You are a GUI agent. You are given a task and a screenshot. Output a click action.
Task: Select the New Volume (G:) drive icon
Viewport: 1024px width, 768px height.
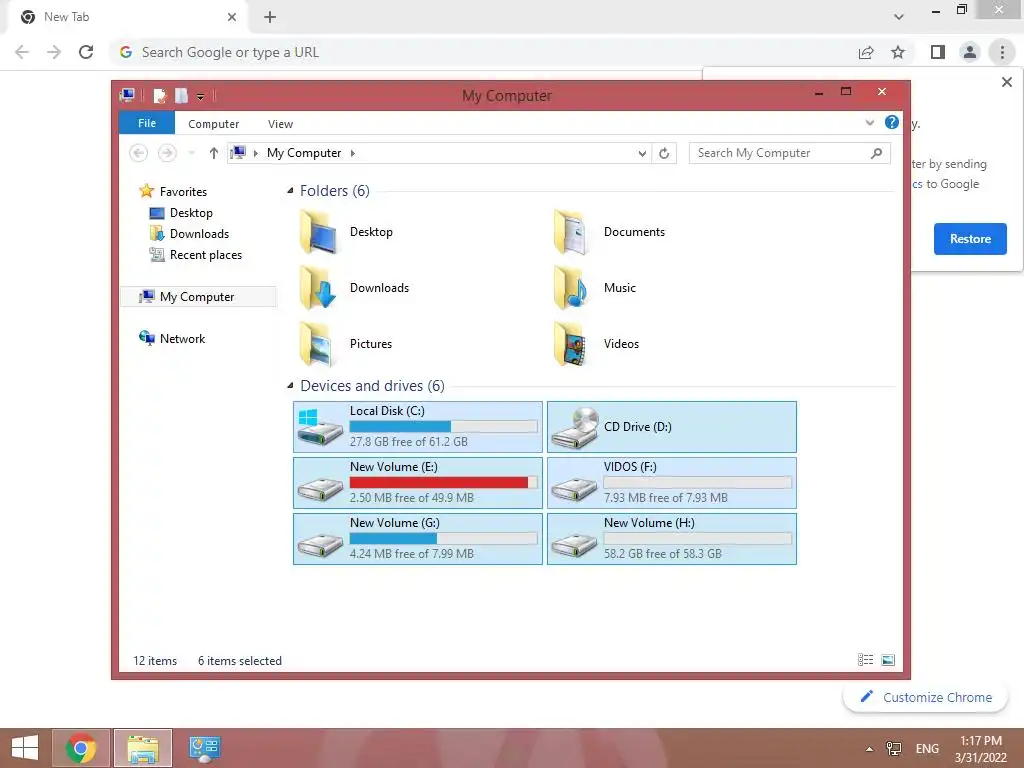click(320, 546)
